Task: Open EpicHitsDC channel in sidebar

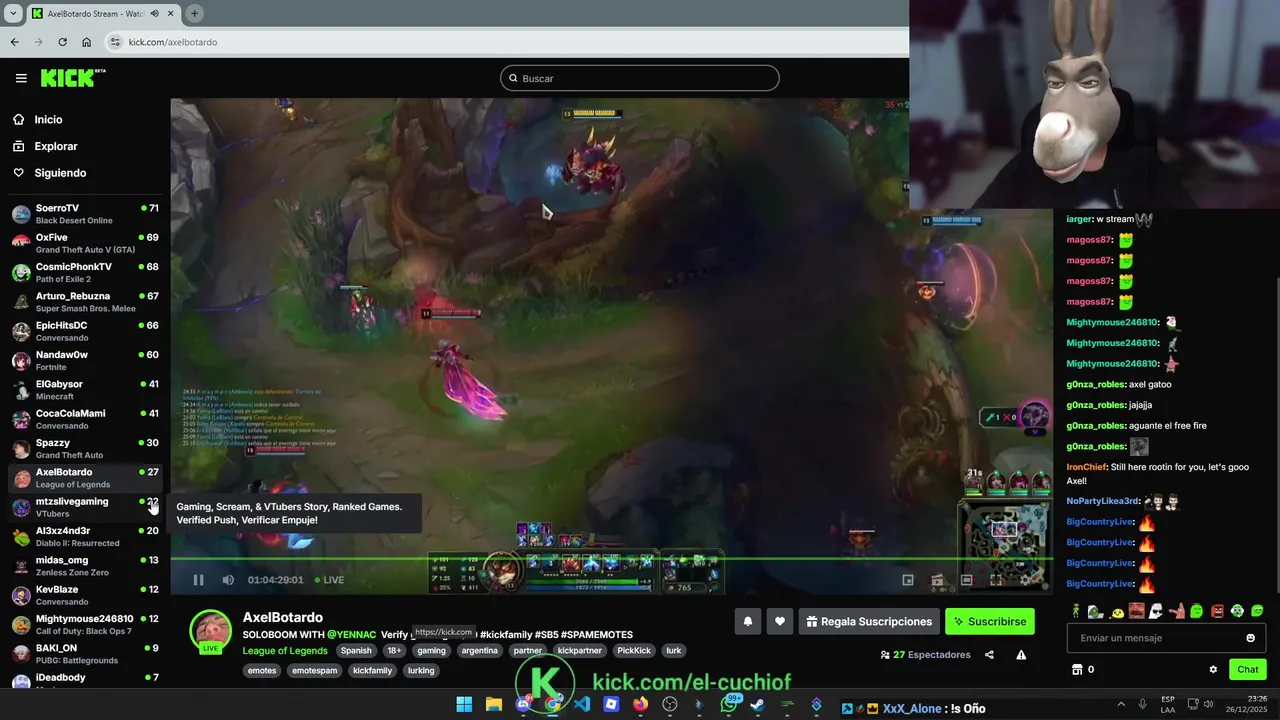Action: 85,331
